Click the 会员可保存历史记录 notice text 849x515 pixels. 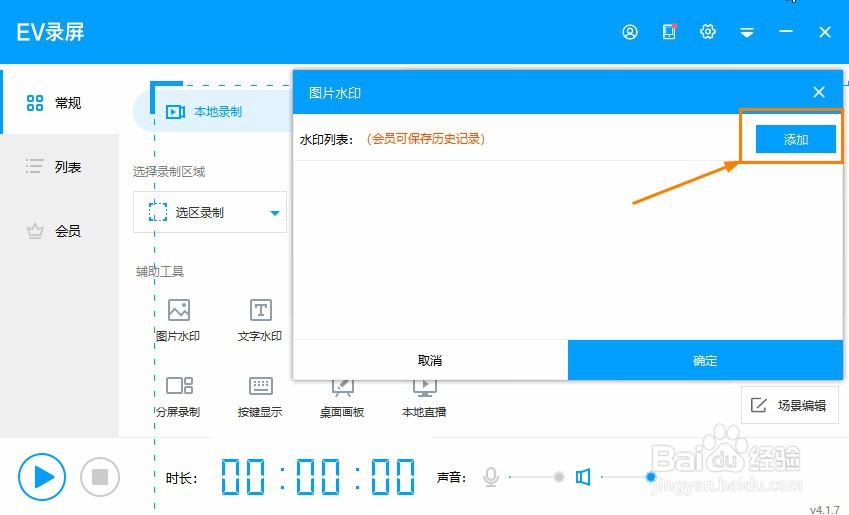[x=426, y=139]
